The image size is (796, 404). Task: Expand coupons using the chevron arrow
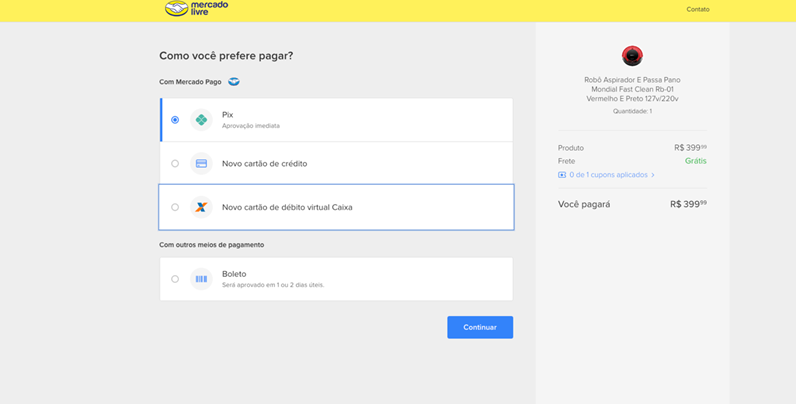point(653,175)
